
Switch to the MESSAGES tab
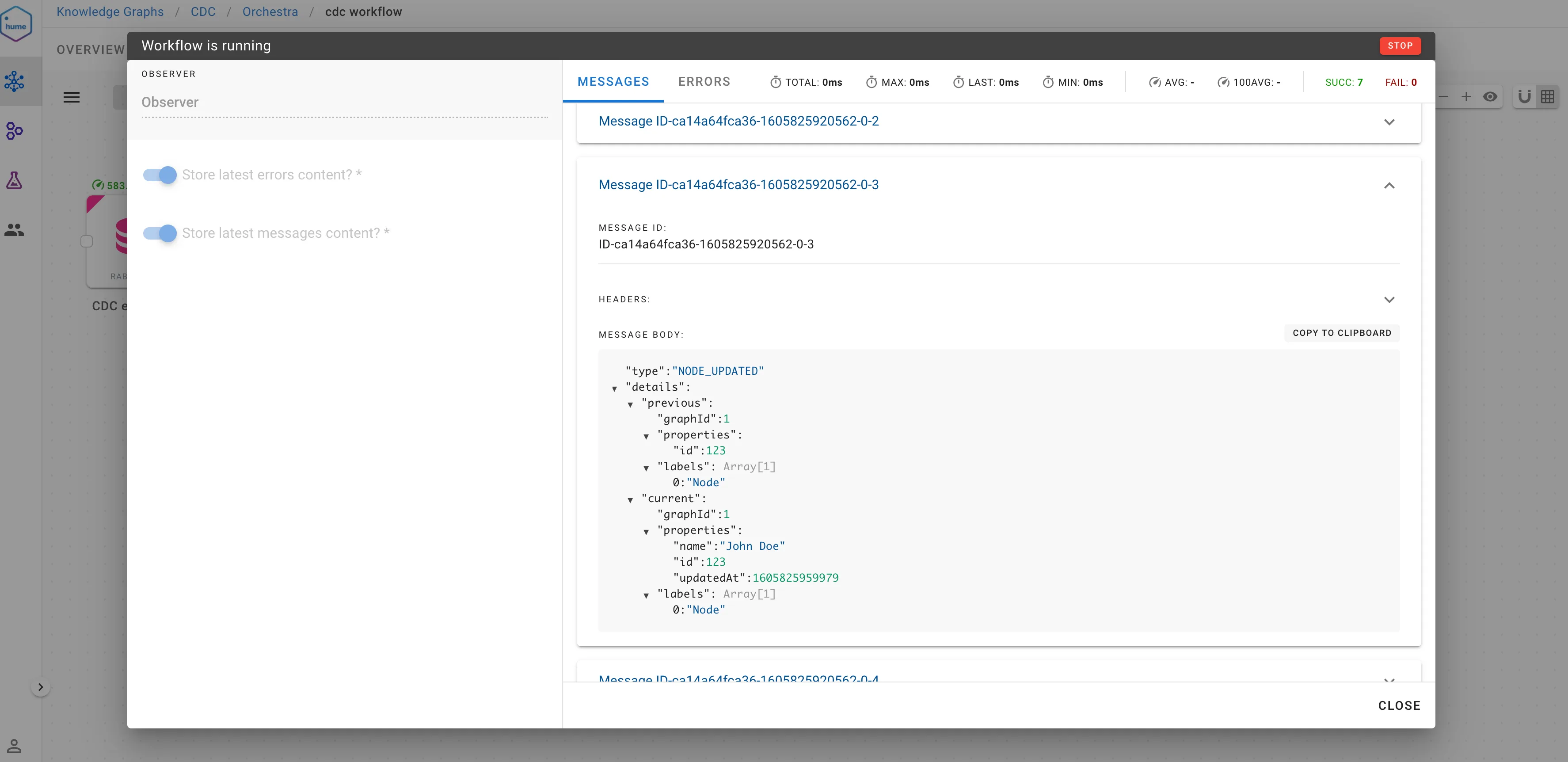(613, 82)
